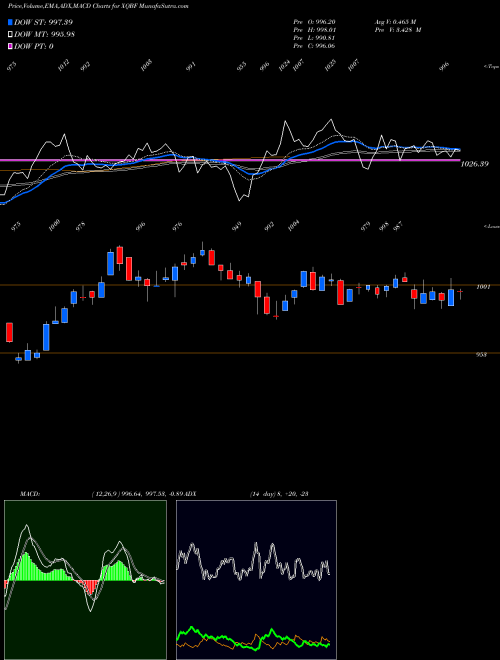Click the 1004 low label above candlesticks
Viewport: 500px width, 660px height.
click(x=293, y=225)
